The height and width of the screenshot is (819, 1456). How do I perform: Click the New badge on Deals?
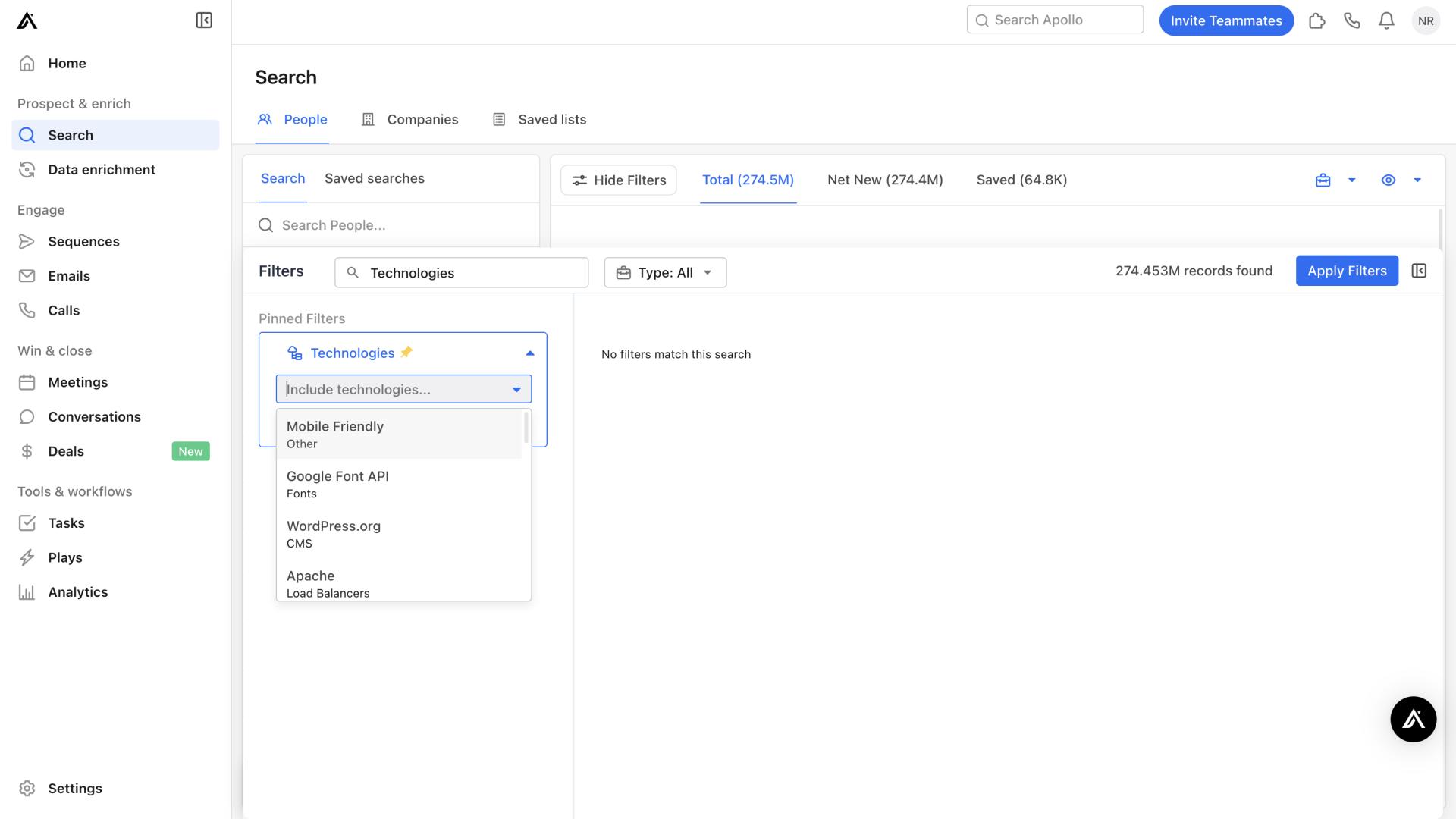pyautogui.click(x=191, y=451)
